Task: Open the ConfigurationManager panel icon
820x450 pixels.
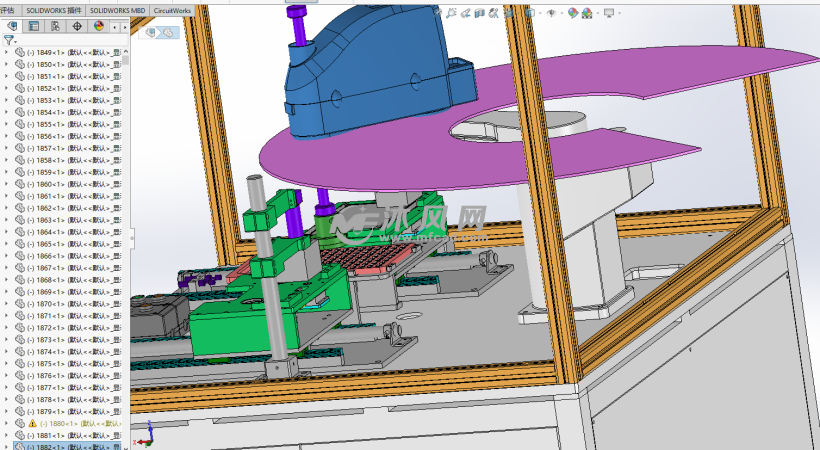Action: click(55, 26)
